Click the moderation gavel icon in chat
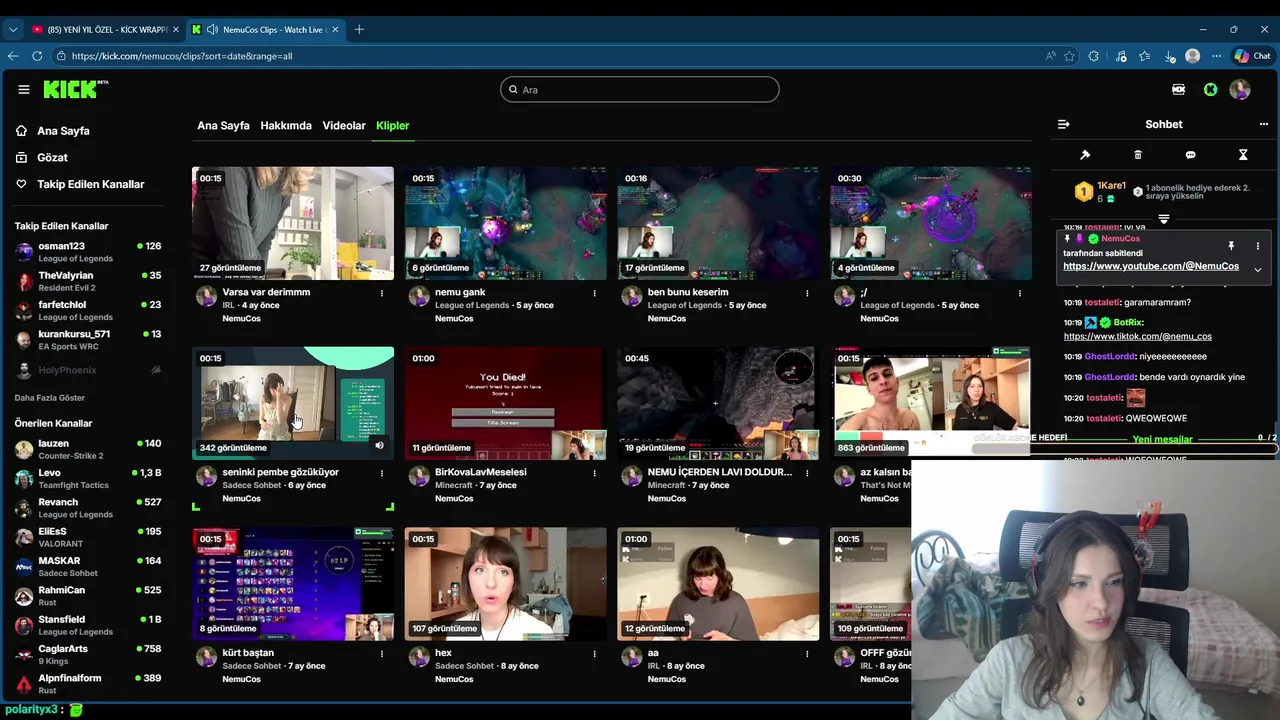The width and height of the screenshot is (1280, 720). [1085, 155]
